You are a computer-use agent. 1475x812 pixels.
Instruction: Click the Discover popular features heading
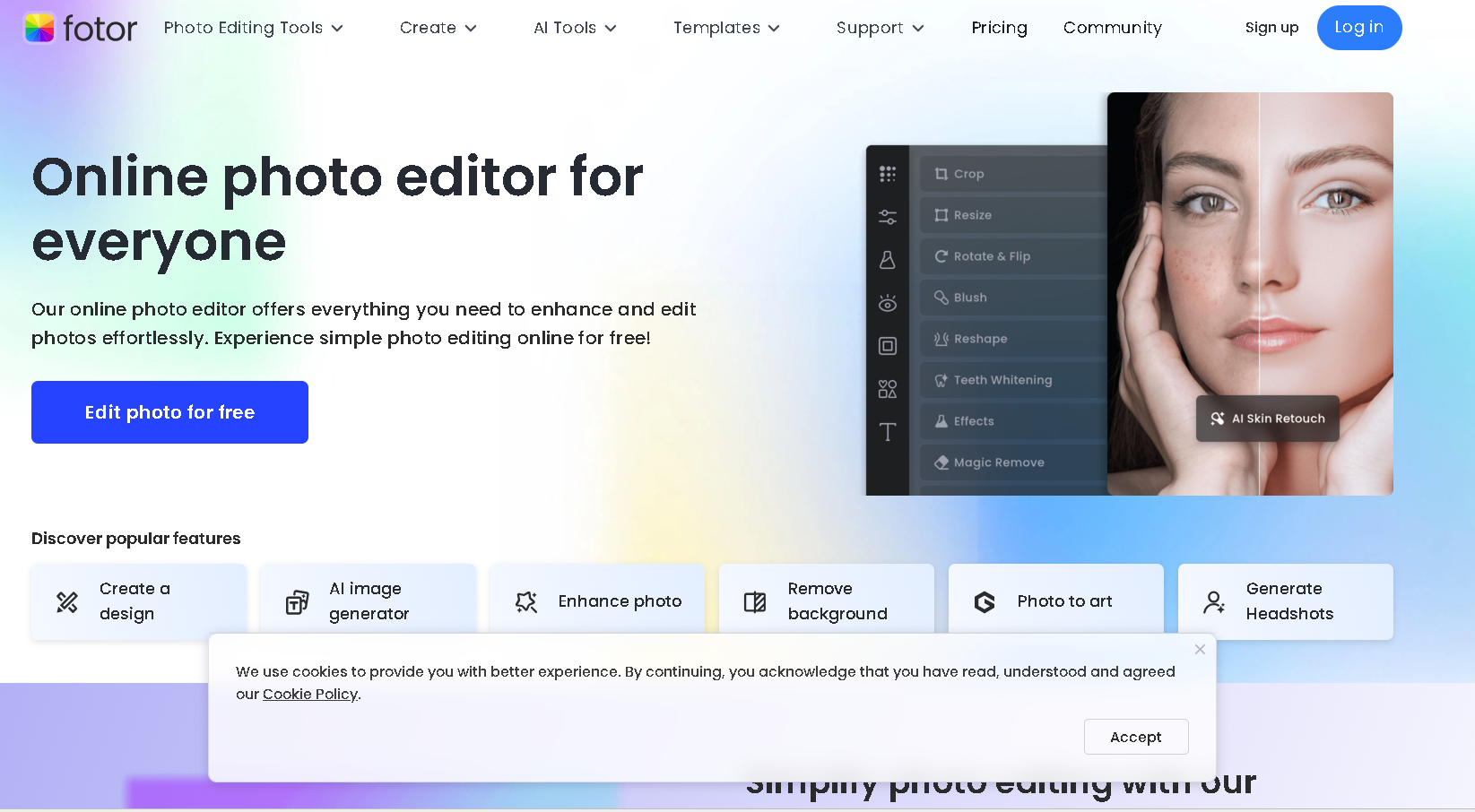(136, 539)
